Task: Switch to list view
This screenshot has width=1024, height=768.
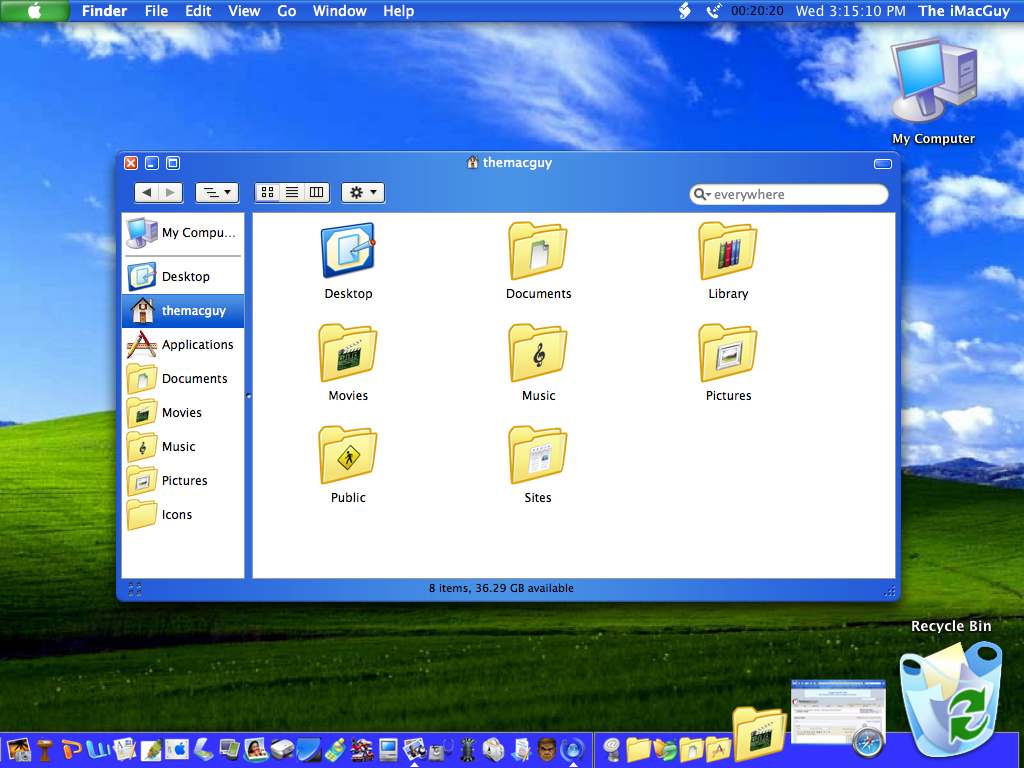Action: (292, 192)
